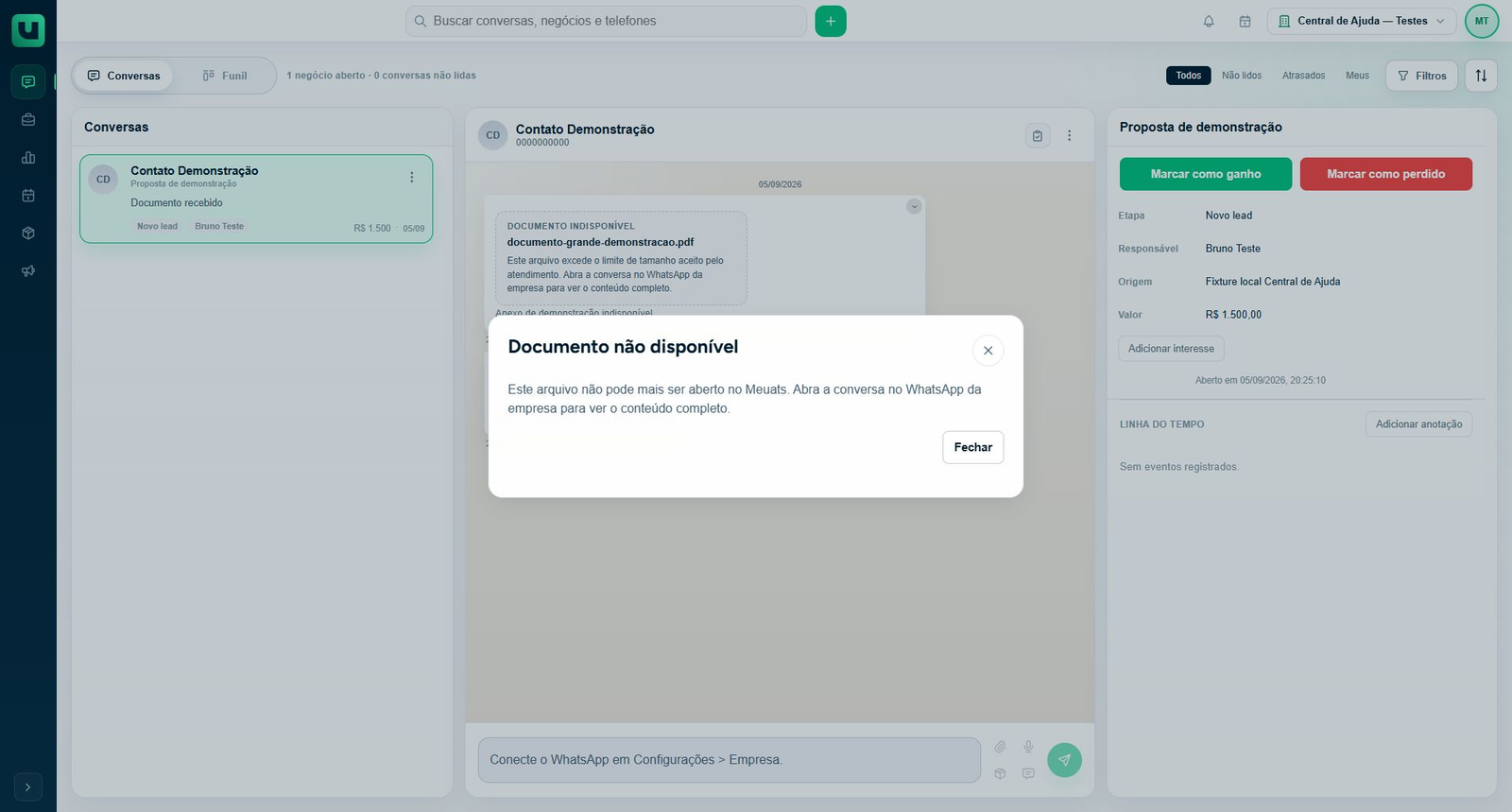Click documento-grande-demonstracao.pdf file name
The image size is (1512, 812).
click(x=600, y=242)
